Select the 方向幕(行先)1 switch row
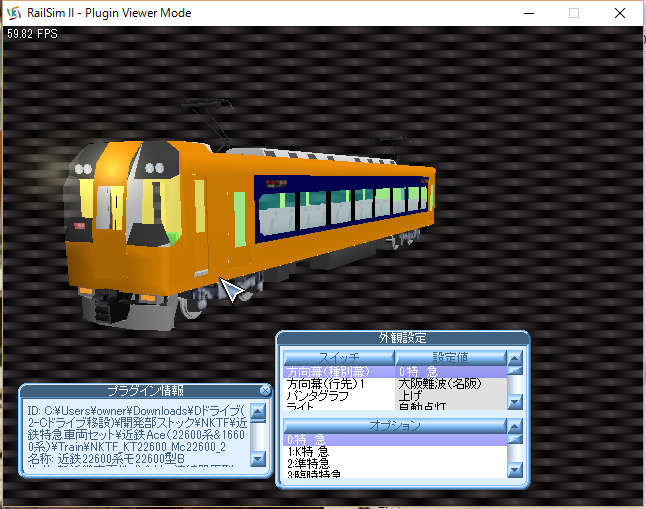The image size is (646, 509). pos(339,384)
